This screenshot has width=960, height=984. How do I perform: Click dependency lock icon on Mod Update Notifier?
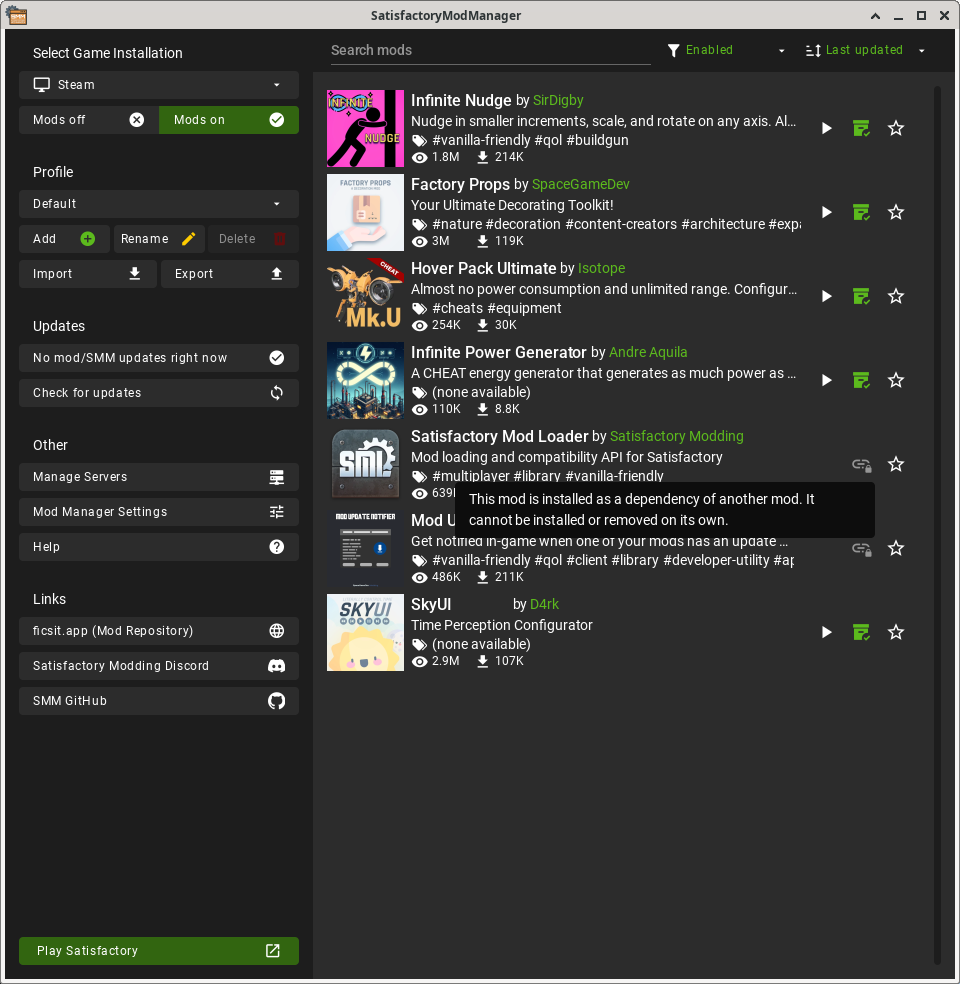coord(861,549)
